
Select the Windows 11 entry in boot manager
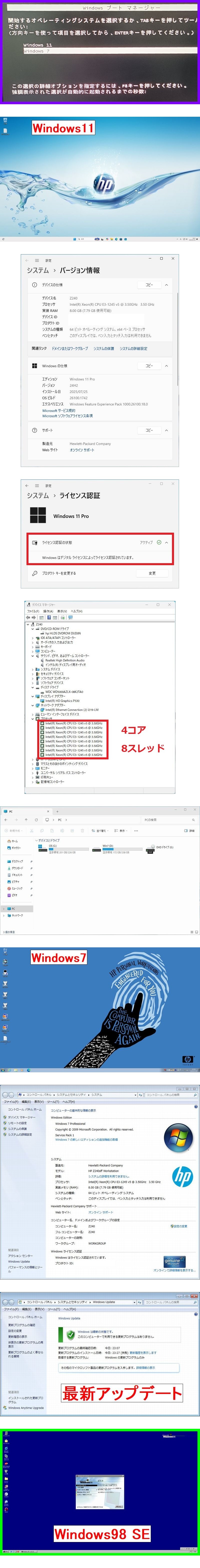point(38,45)
